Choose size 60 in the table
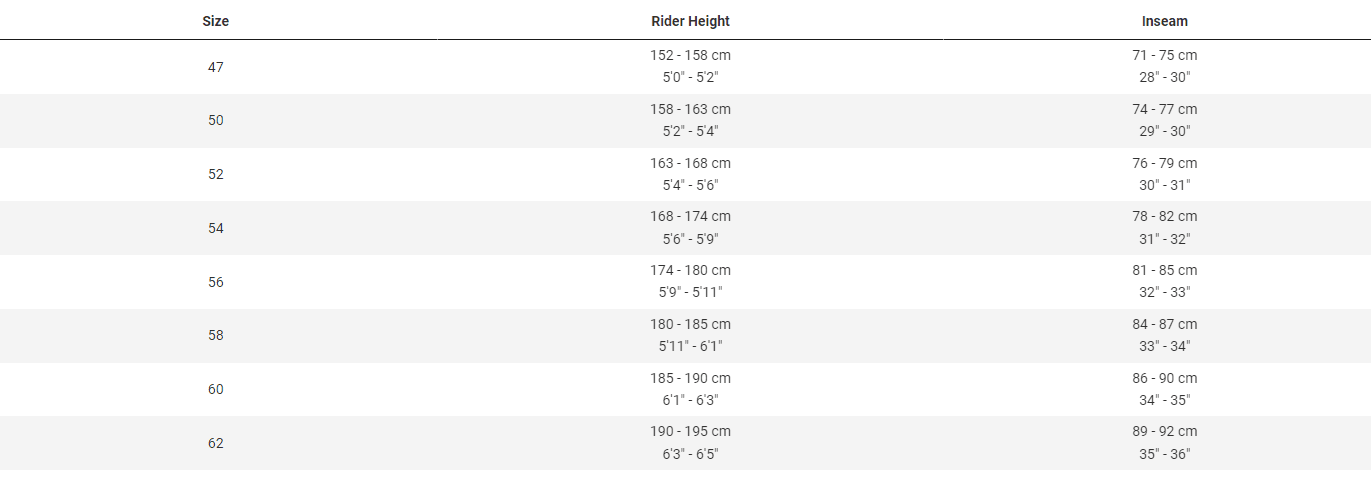This screenshot has width=1371, height=485. (216, 389)
